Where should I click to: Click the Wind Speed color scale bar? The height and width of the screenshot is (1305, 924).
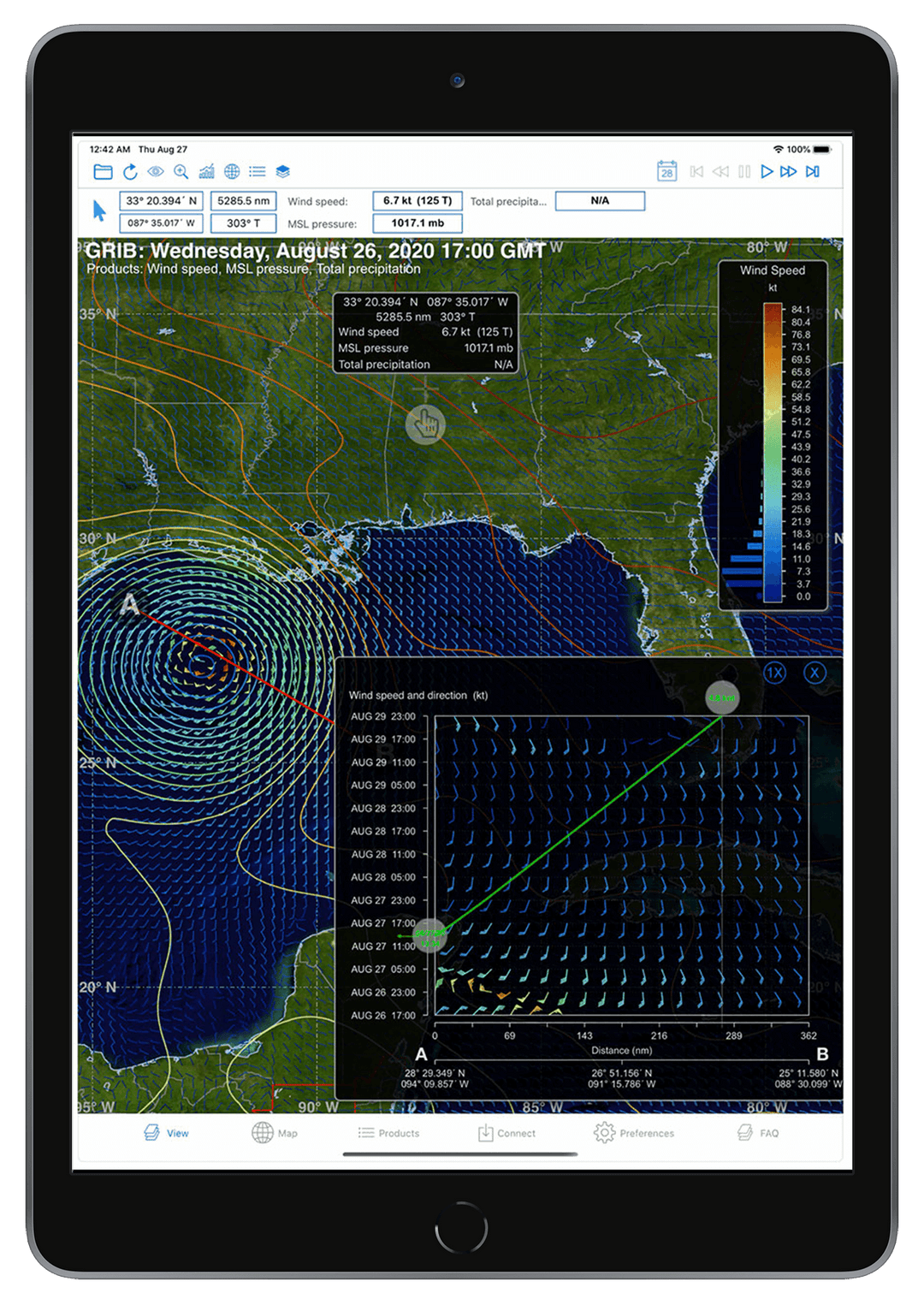point(773,453)
